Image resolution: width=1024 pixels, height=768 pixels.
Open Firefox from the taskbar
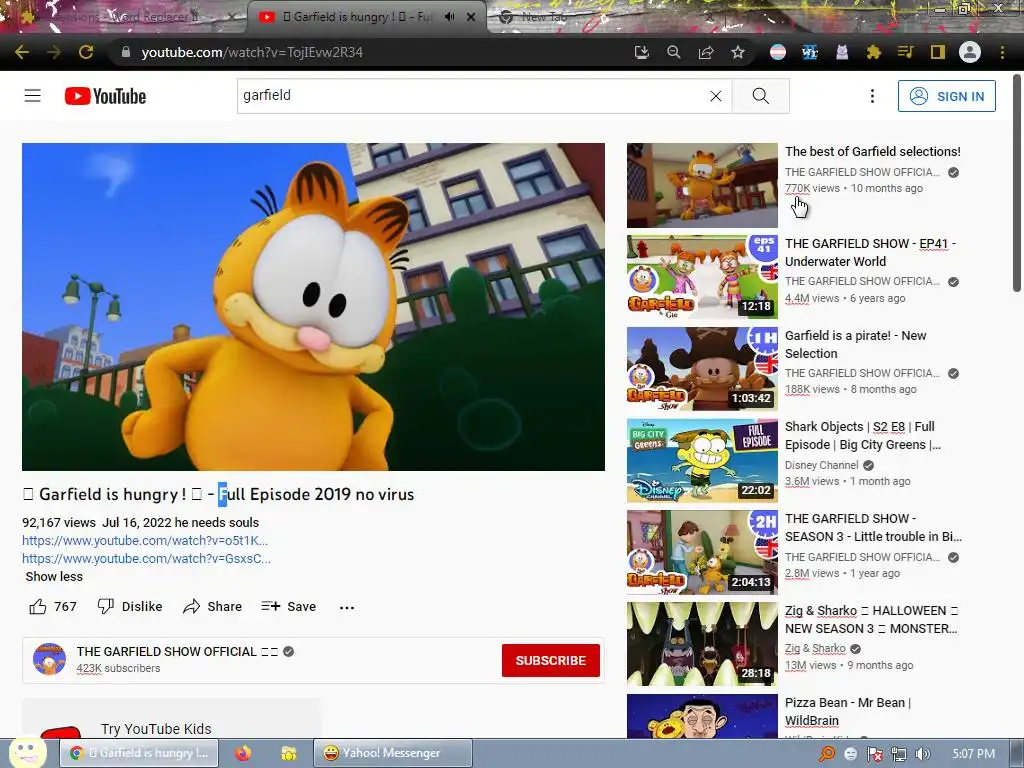point(243,753)
